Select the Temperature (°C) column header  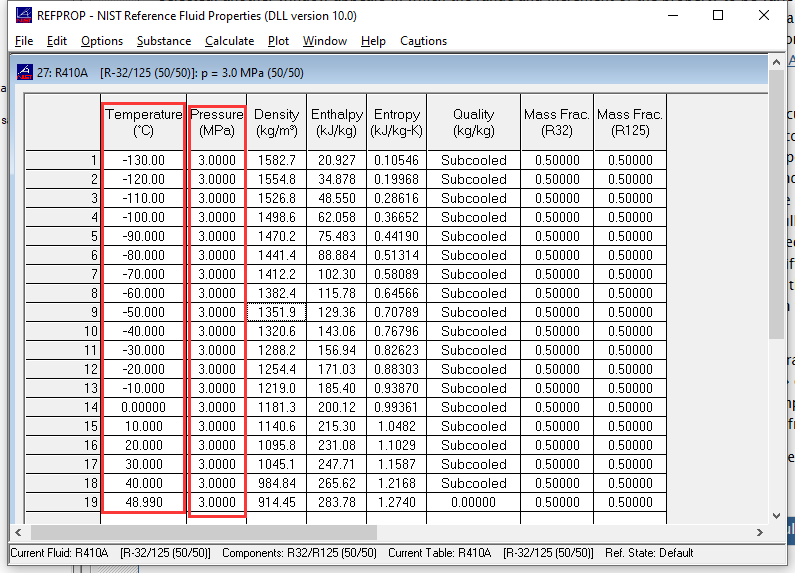click(143, 122)
